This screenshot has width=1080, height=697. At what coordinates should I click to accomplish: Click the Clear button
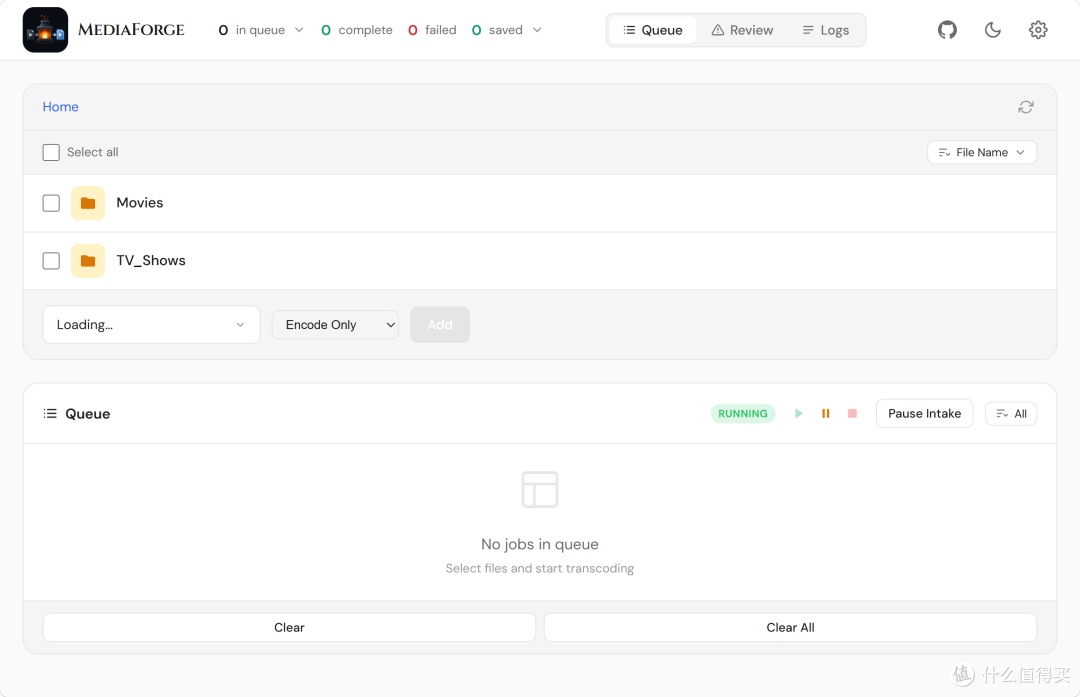pyautogui.click(x=289, y=627)
